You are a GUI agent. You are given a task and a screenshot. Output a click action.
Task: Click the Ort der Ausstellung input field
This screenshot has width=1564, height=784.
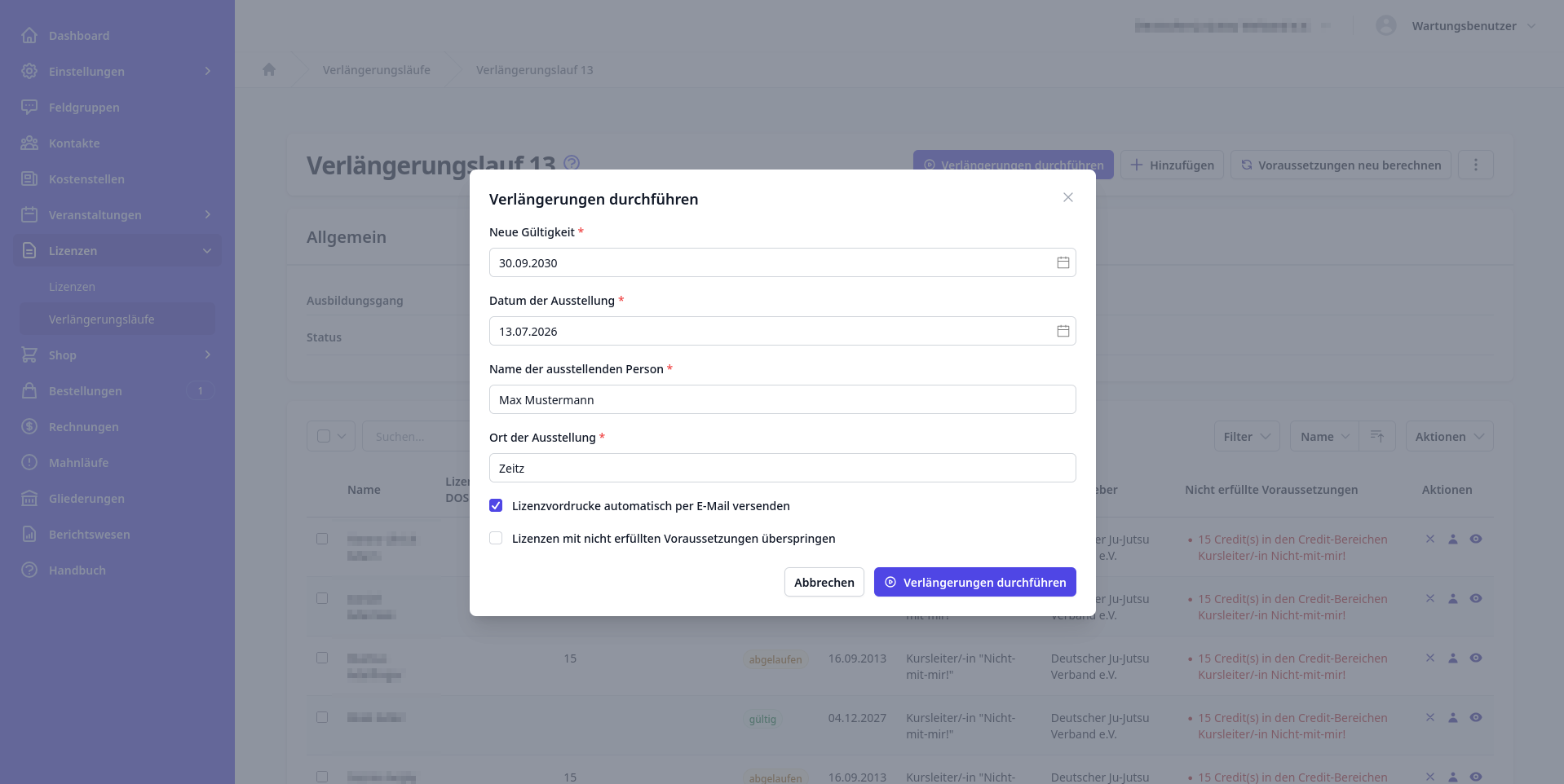click(x=782, y=468)
